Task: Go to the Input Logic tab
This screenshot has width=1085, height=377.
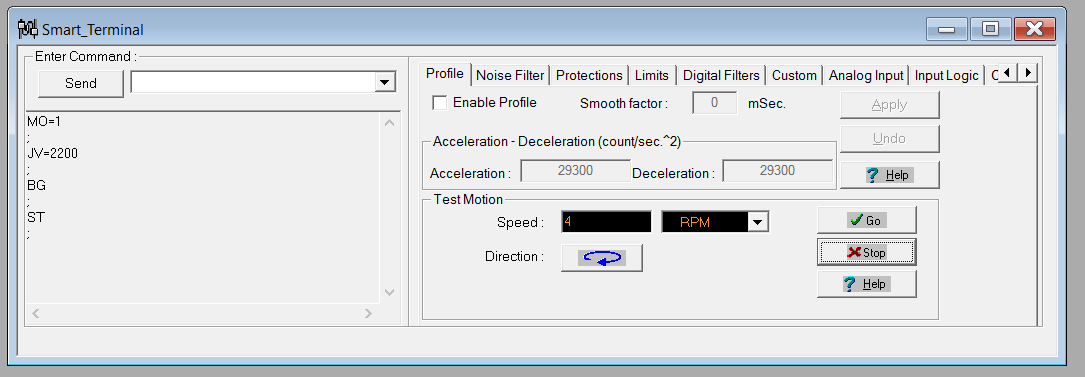Action: tap(946, 75)
